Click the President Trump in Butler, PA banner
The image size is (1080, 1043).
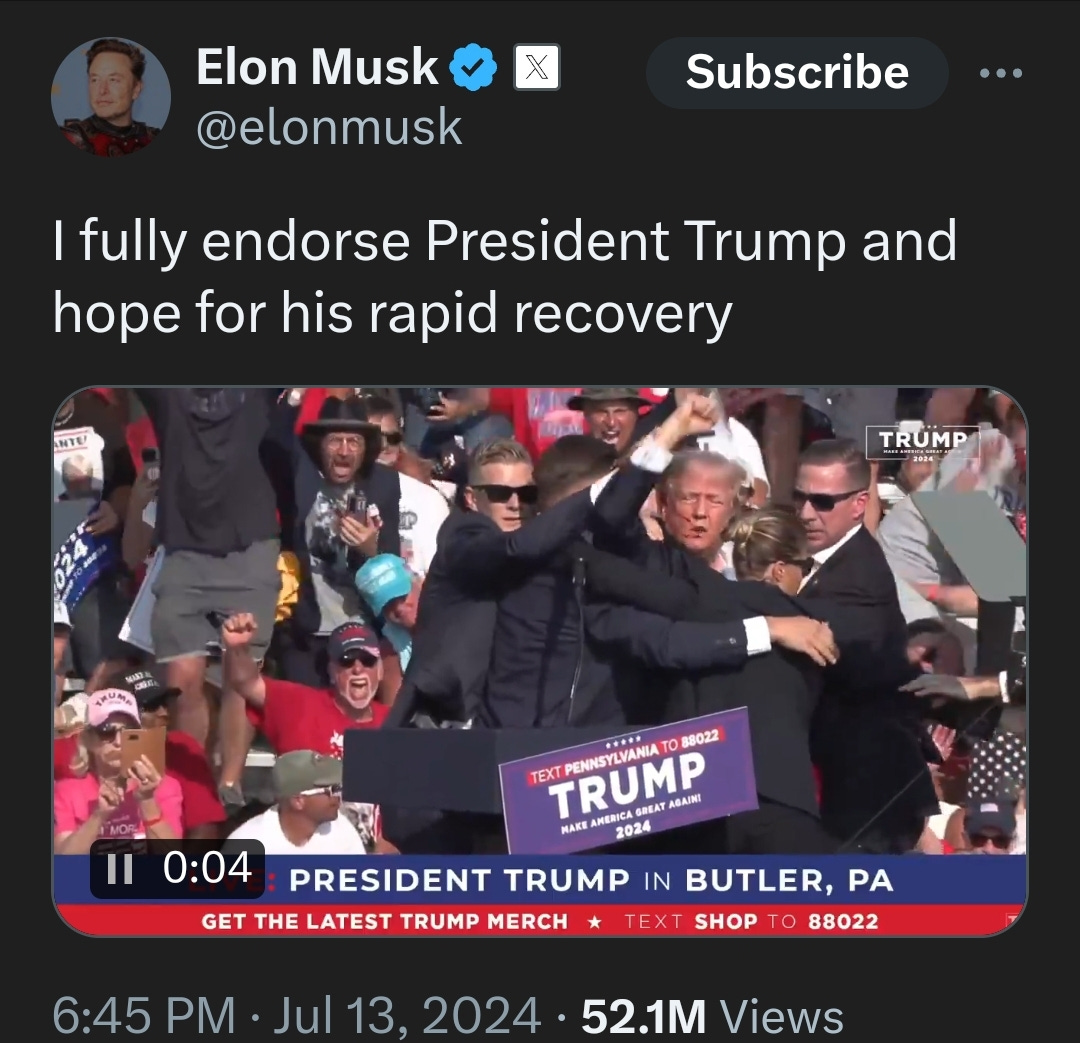591,880
